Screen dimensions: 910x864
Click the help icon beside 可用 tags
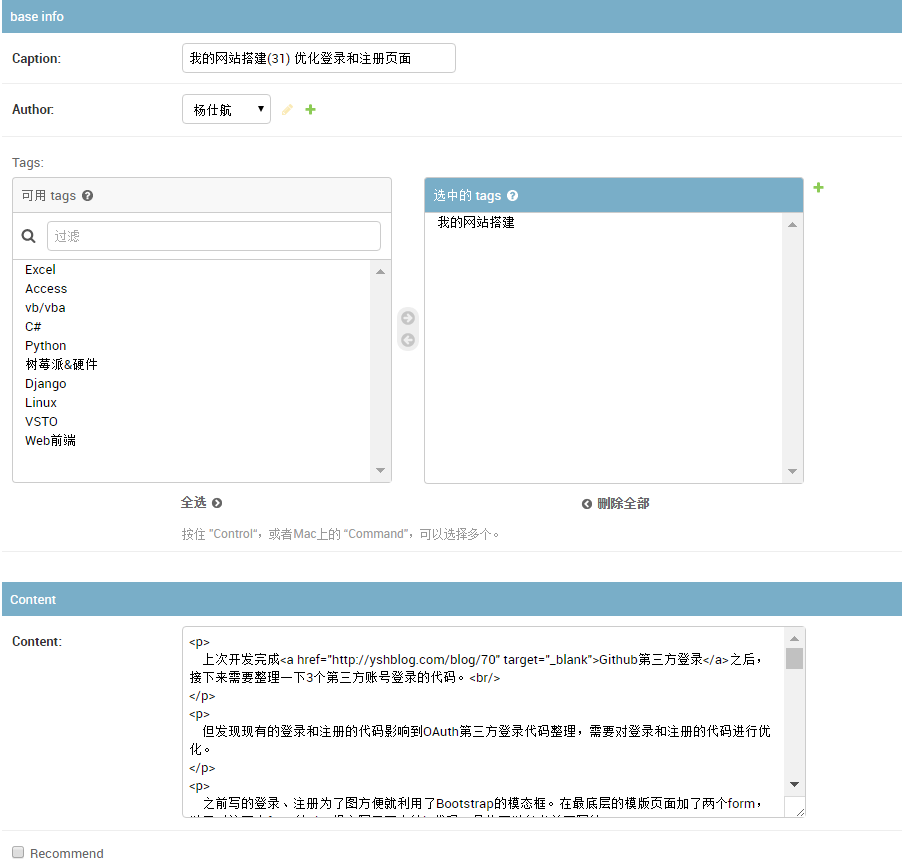(x=88, y=196)
